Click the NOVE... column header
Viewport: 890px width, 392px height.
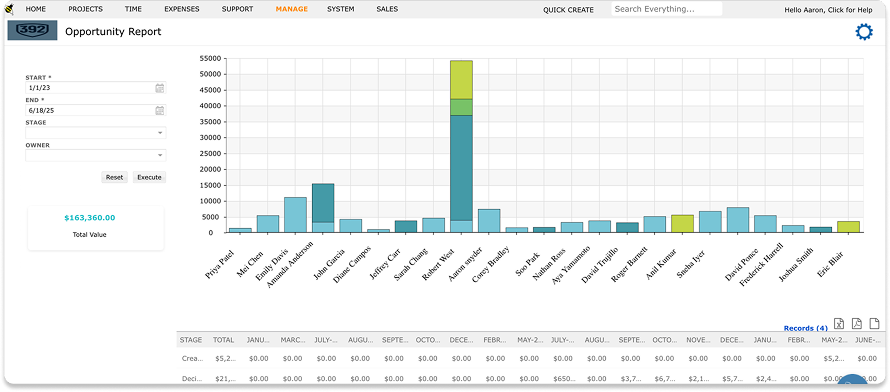point(698,340)
